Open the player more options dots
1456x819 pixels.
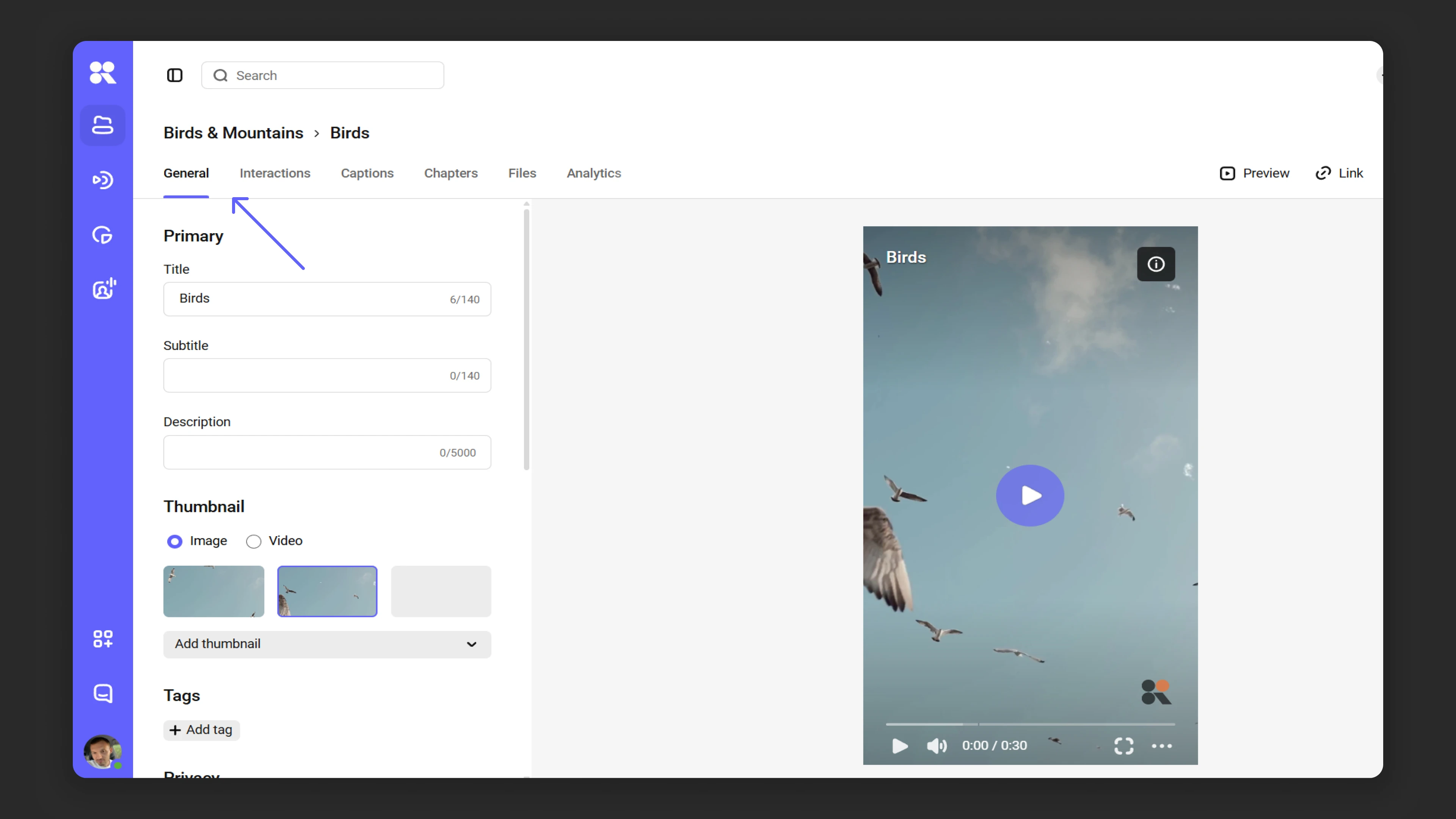click(1161, 746)
